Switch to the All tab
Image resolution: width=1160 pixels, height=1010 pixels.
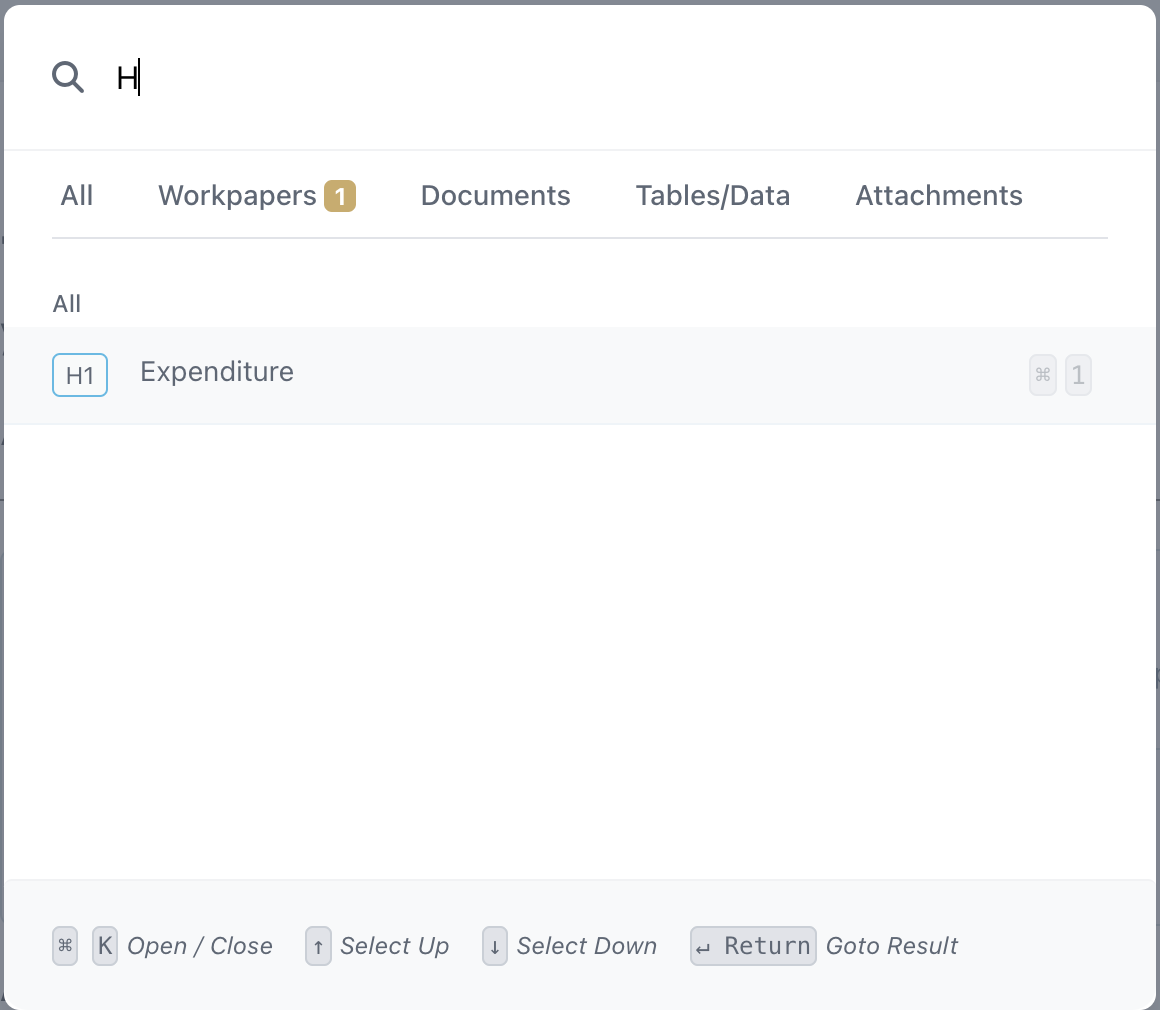[x=76, y=196]
